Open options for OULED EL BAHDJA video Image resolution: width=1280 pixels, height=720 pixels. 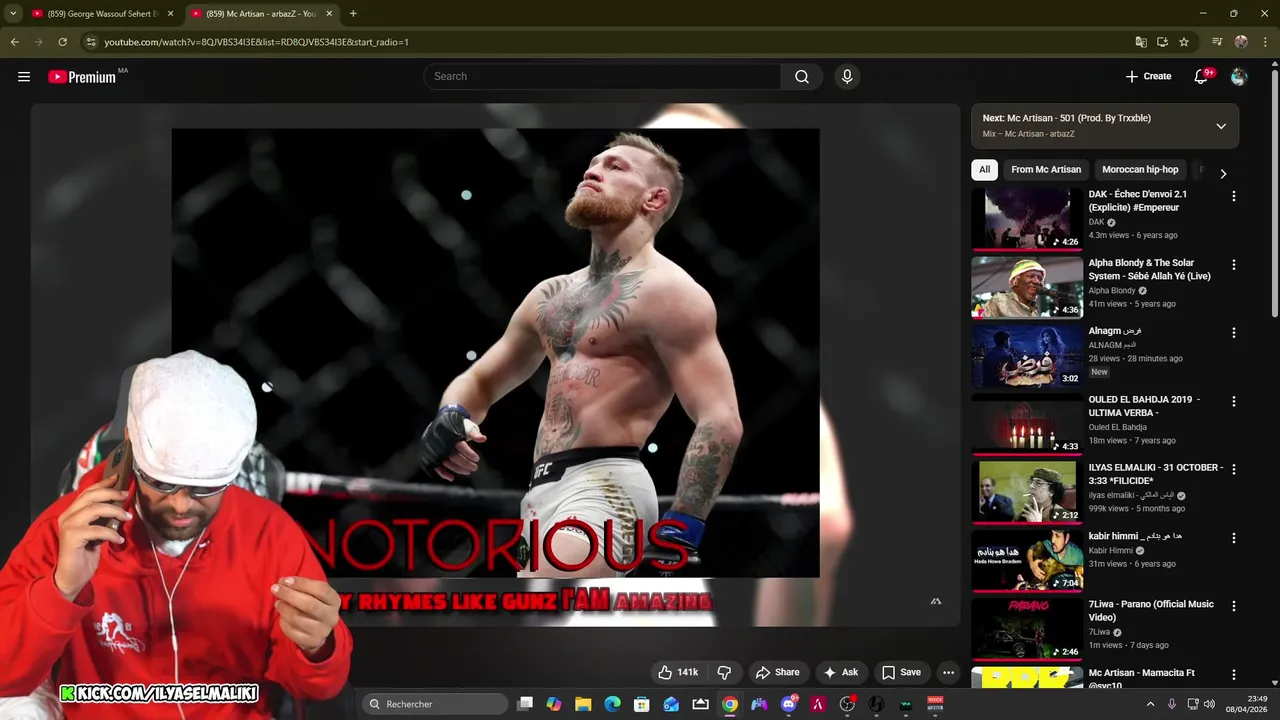(x=1234, y=401)
